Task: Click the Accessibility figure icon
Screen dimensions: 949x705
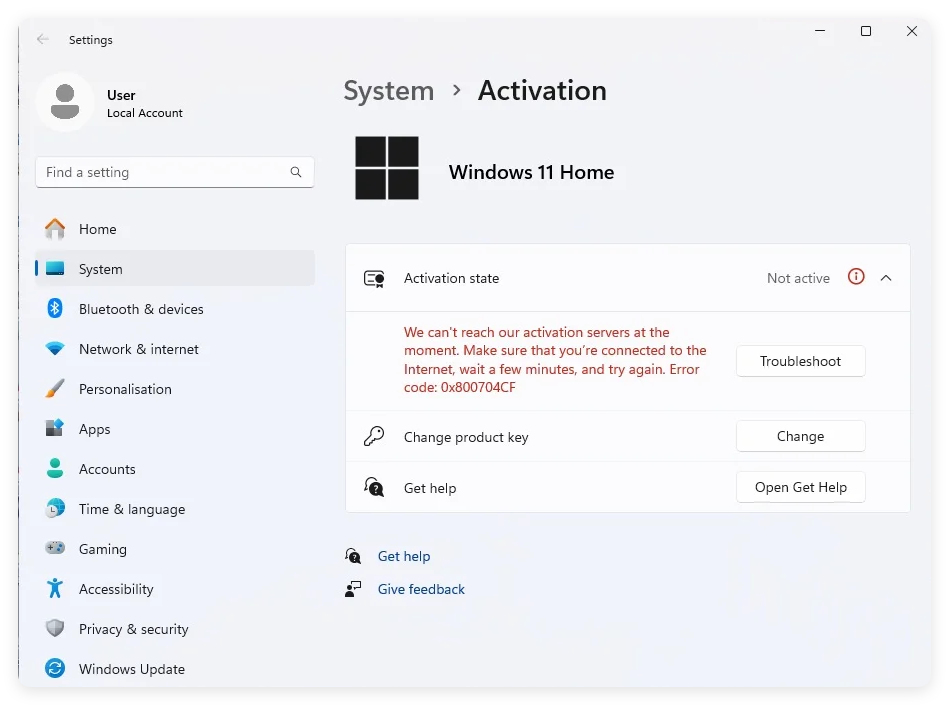Action: point(55,588)
